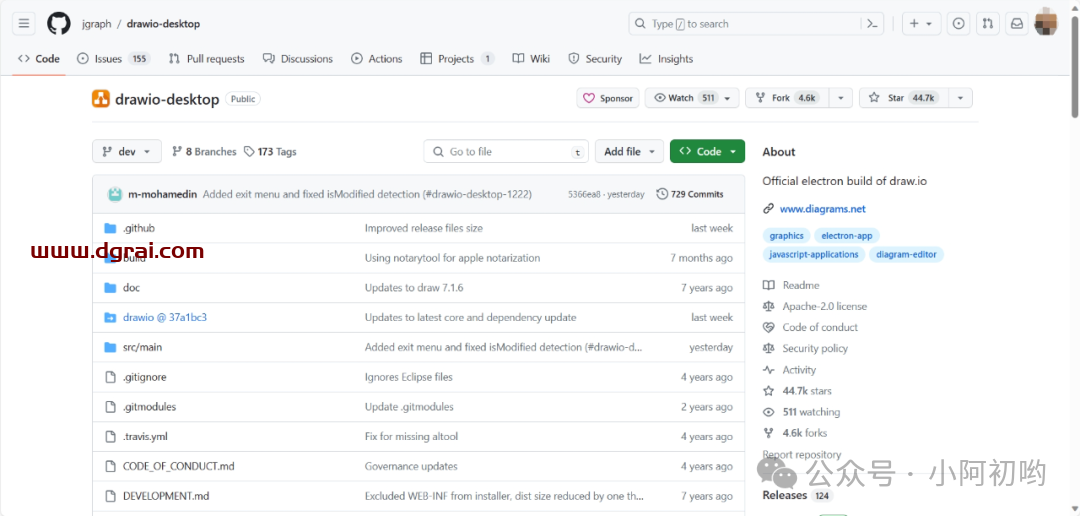
Task: Open the pull requests header icon
Action: (x=987, y=24)
